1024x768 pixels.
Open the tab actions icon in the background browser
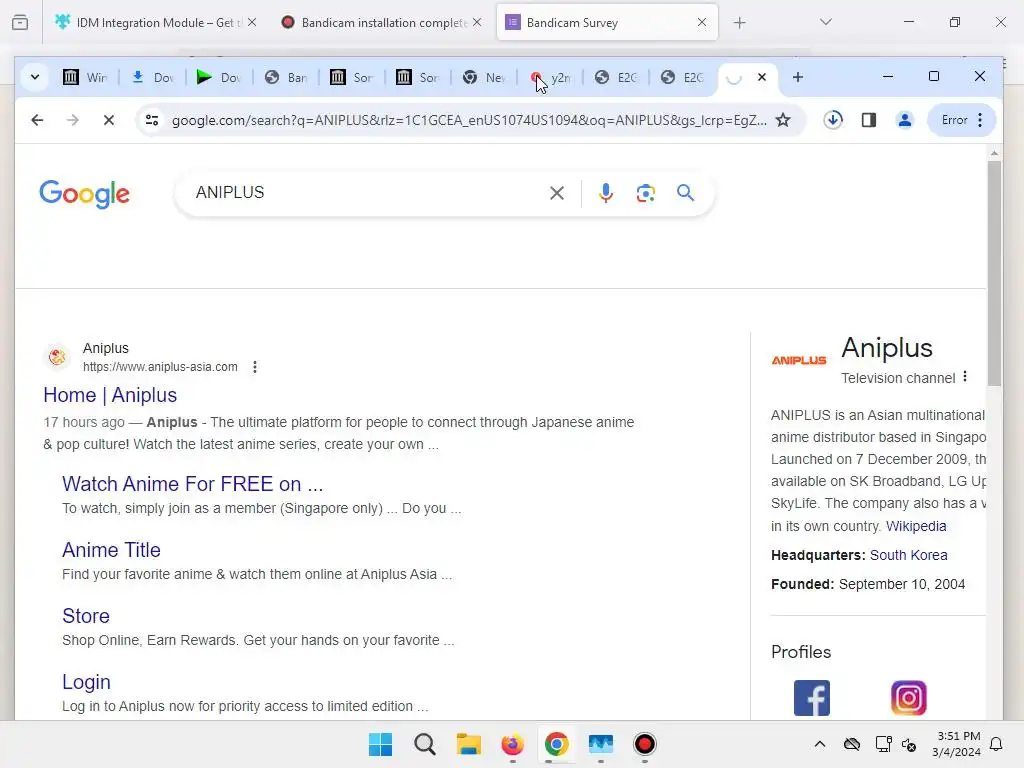click(20, 23)
